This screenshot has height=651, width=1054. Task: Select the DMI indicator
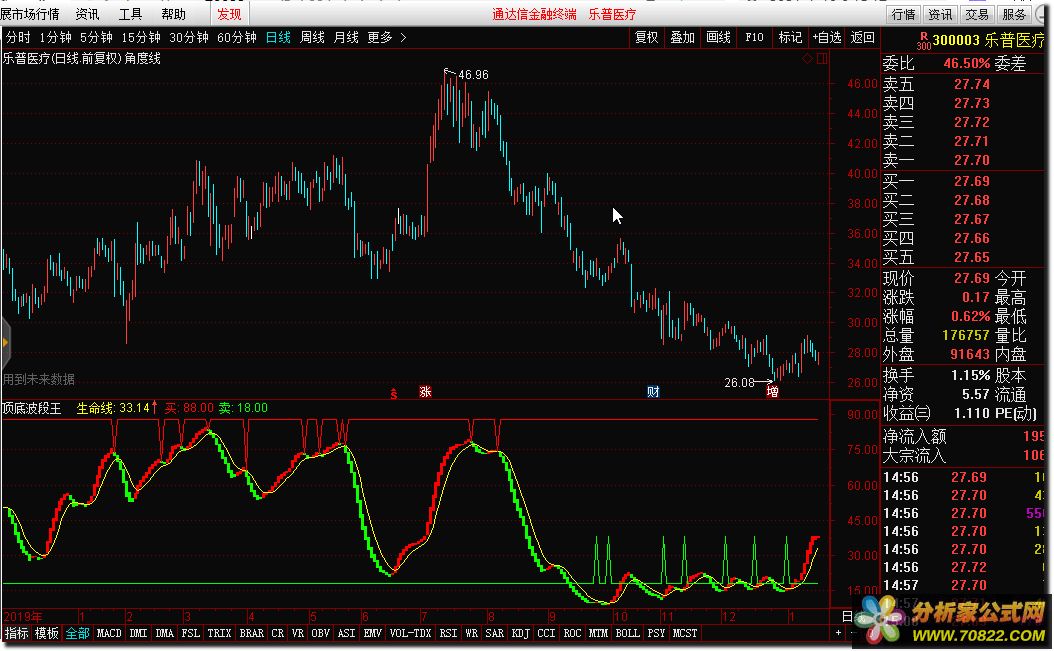click(138, 634)
